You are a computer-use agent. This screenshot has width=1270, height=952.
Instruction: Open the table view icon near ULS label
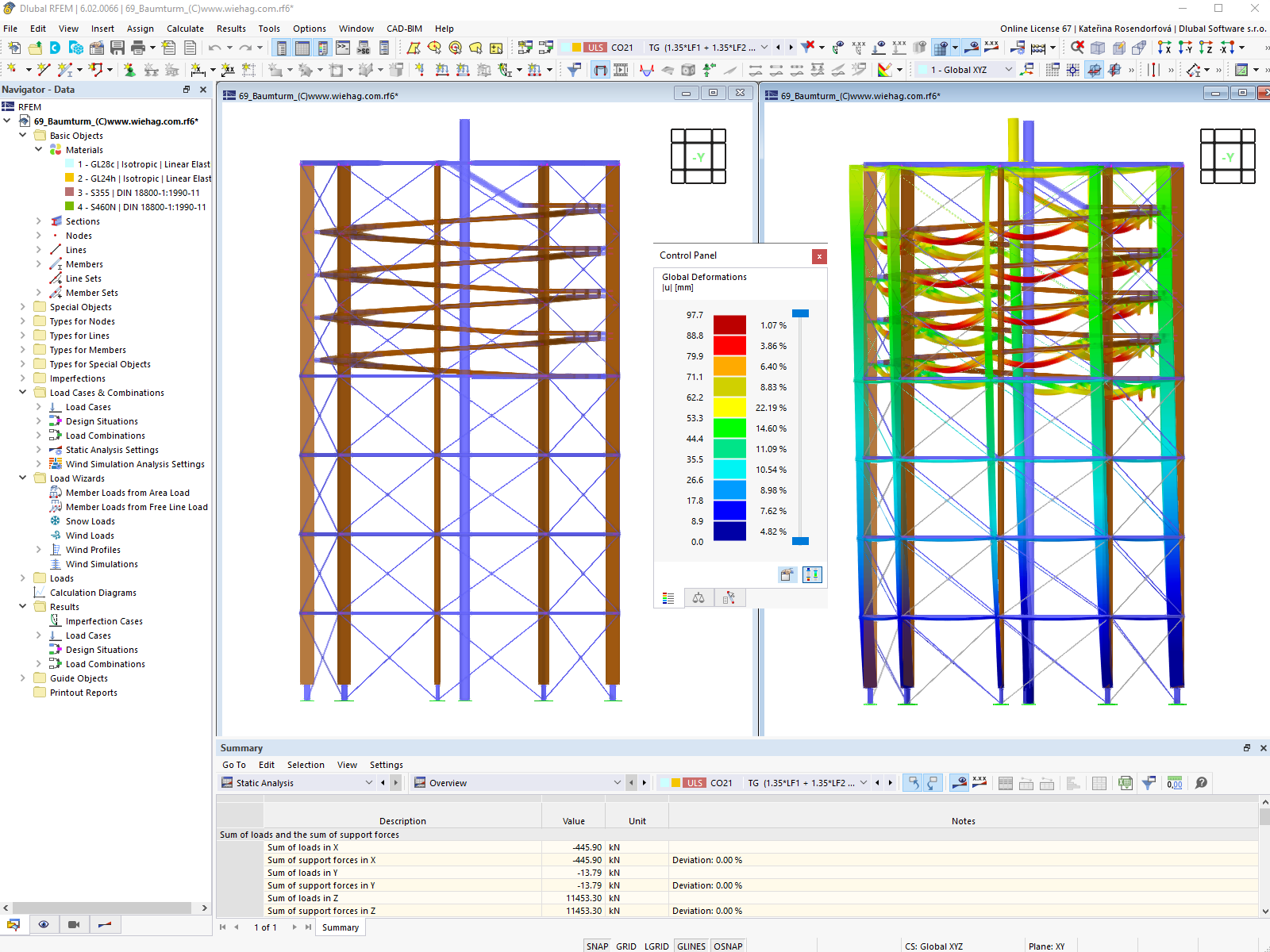pyautogui.click(x=1006, y=783)
